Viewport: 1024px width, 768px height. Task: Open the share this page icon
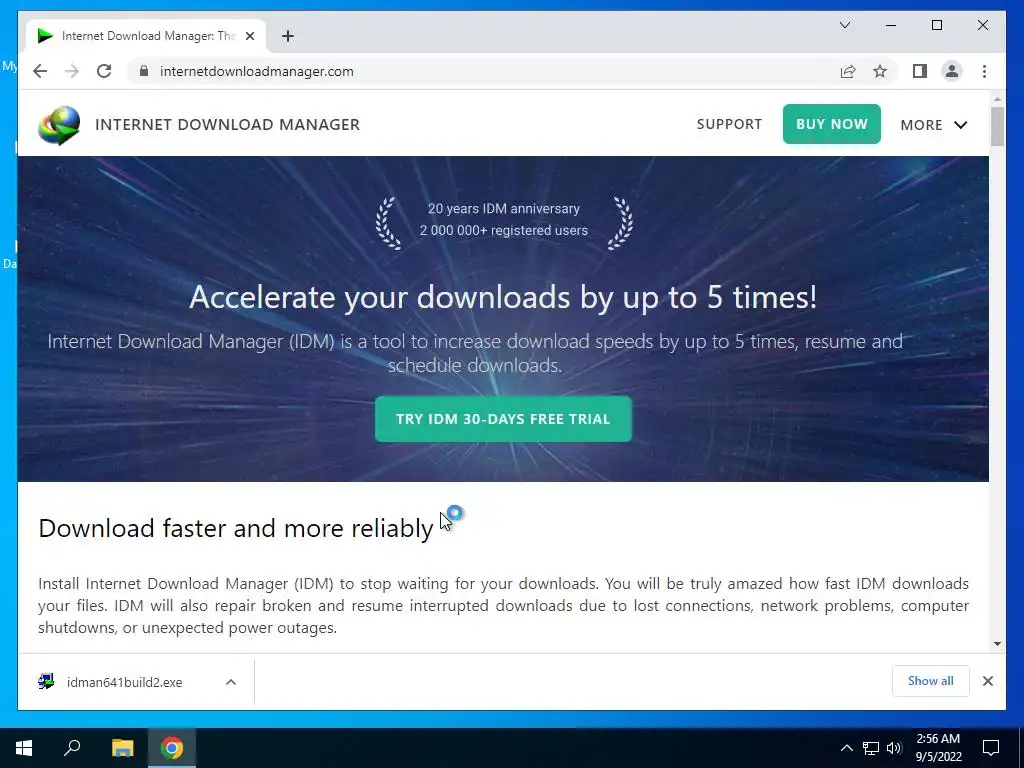pyautogui.click(x=848, y=71)
